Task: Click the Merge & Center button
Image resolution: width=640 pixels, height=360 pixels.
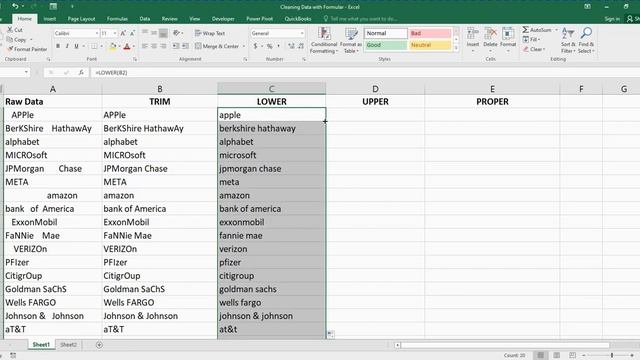Action: coord(217,47)
